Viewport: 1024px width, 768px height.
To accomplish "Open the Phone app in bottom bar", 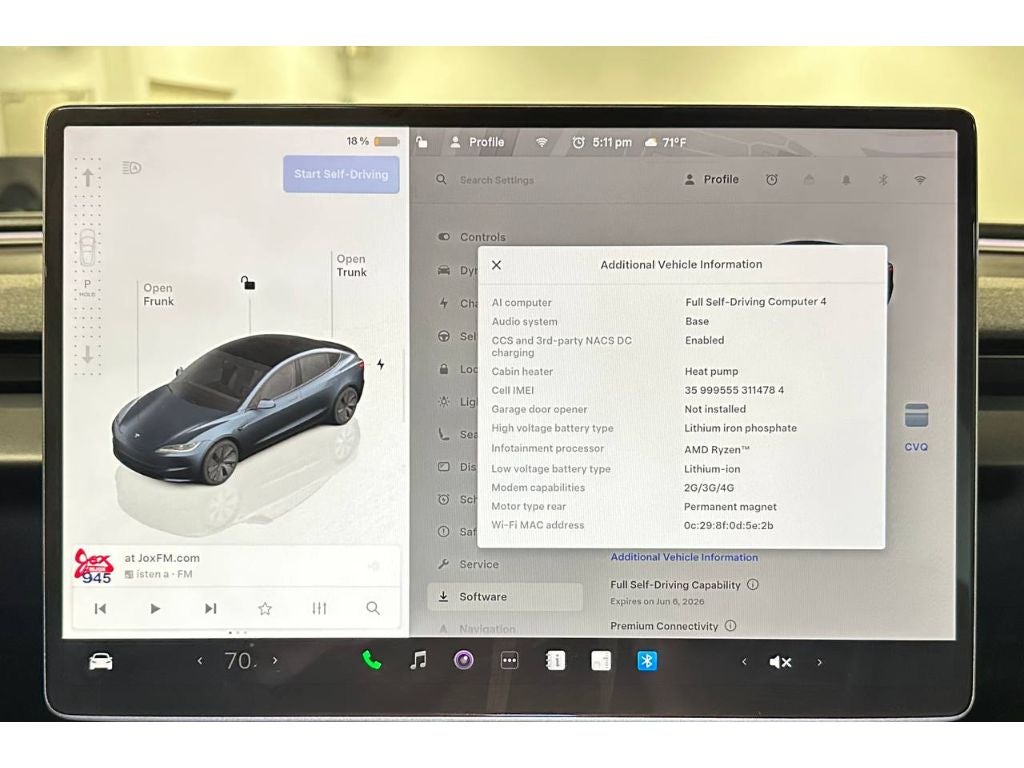I will [x=372, y=660].
